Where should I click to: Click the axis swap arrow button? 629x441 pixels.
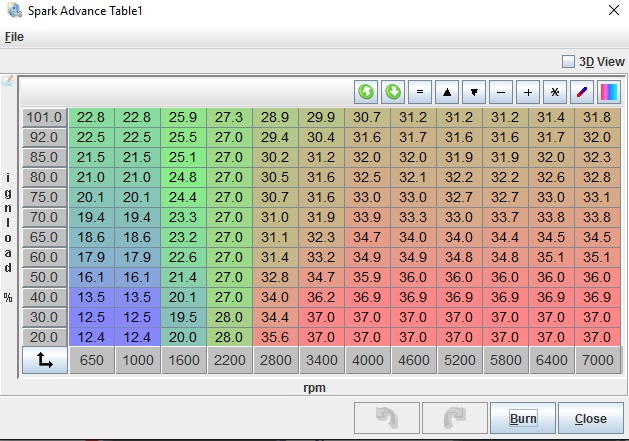(x=45, y=360)
